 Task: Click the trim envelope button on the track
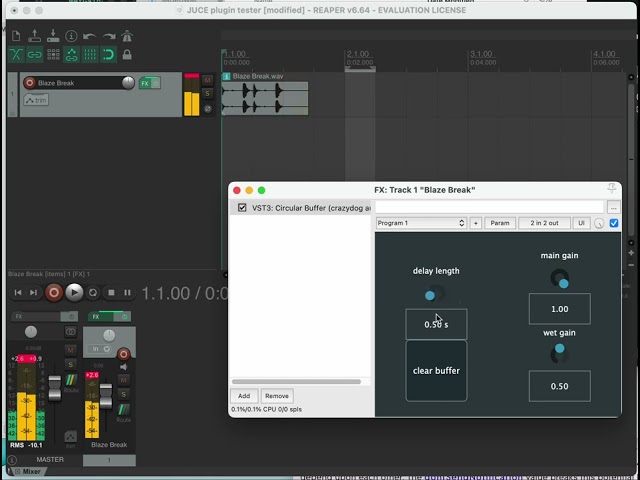(36, 100)
